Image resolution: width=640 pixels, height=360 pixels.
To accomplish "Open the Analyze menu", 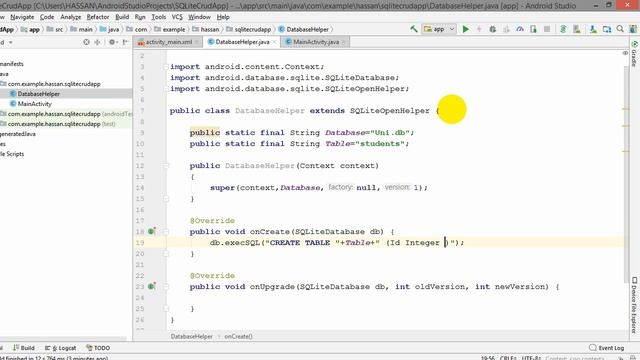I will (71, 17).
